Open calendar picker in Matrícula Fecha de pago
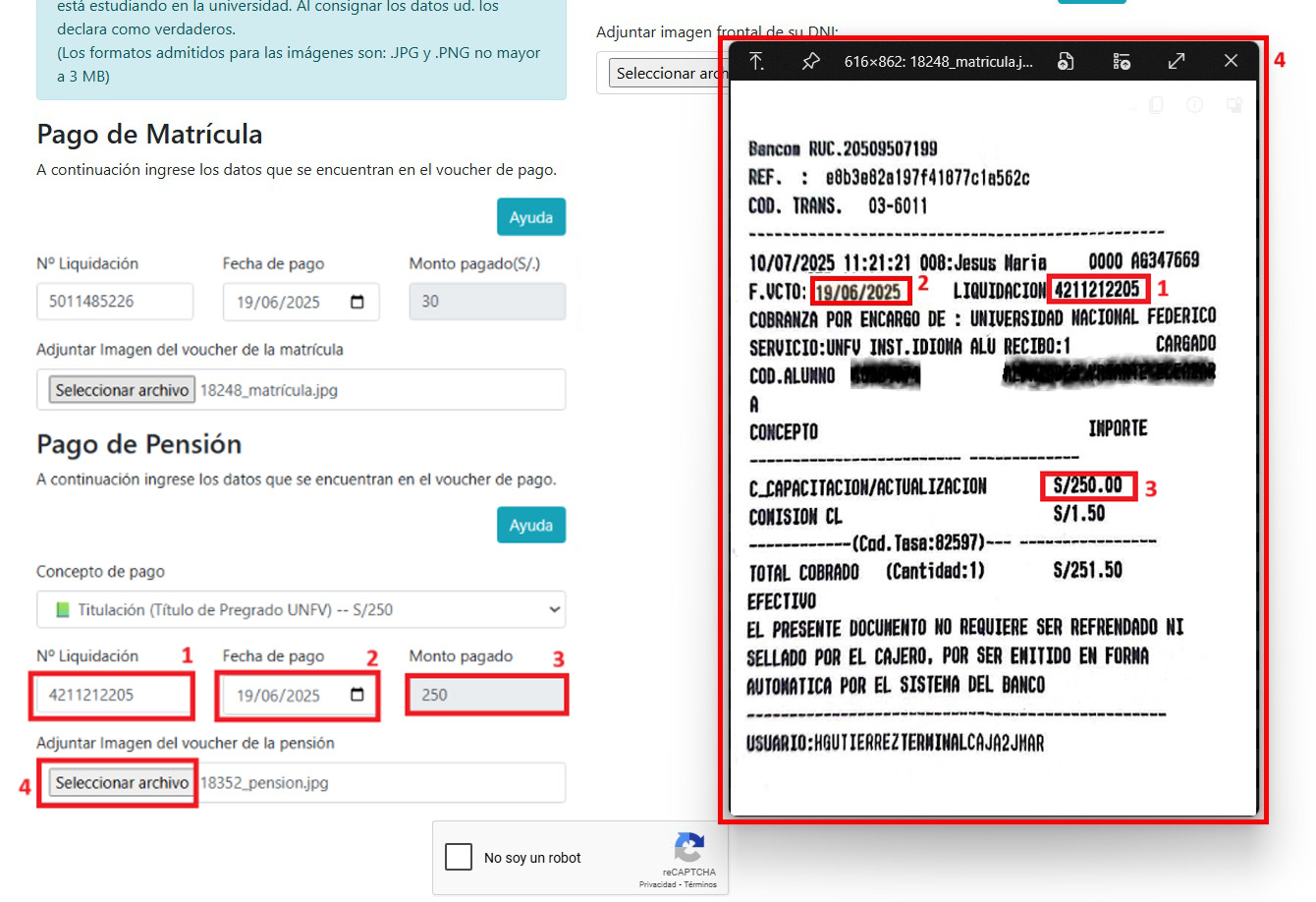The width and height of the screenshot is (1316, 902). (357, 302)
